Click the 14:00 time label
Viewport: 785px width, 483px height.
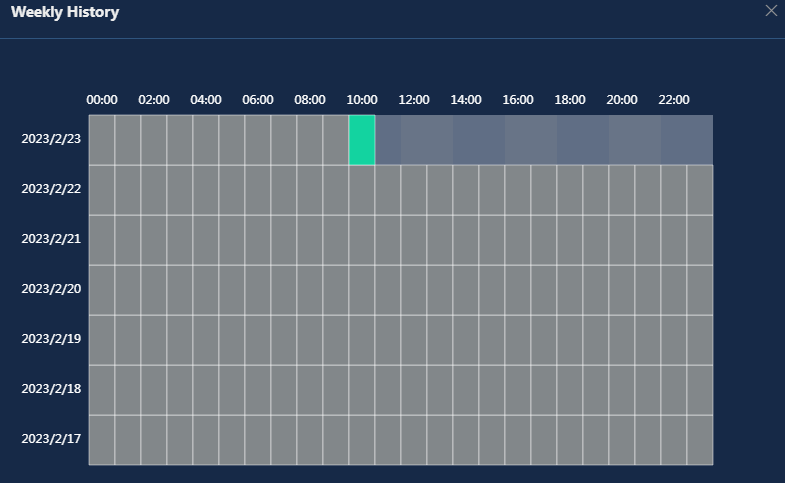pyautogui.click(x=466, y=100)
